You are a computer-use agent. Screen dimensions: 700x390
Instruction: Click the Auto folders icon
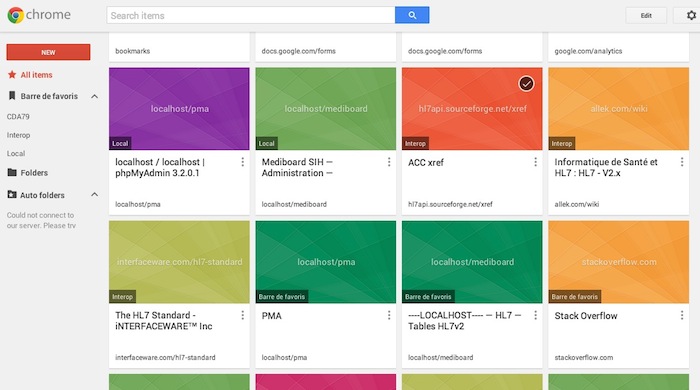point(12,195)
